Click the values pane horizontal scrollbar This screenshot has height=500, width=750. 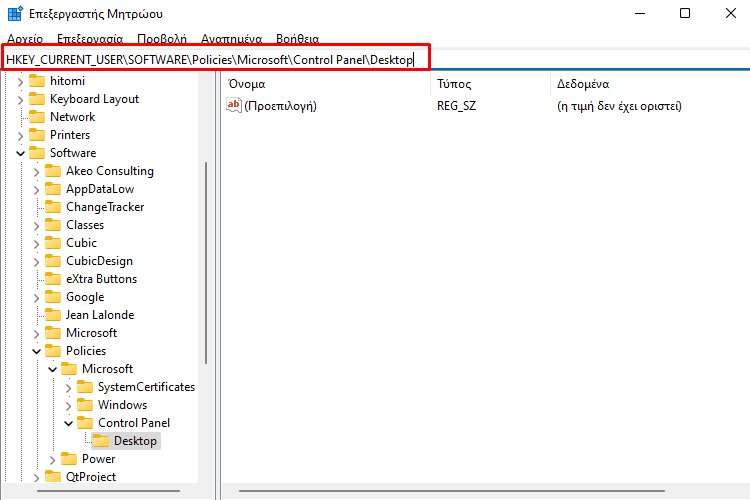coord(452,491)
